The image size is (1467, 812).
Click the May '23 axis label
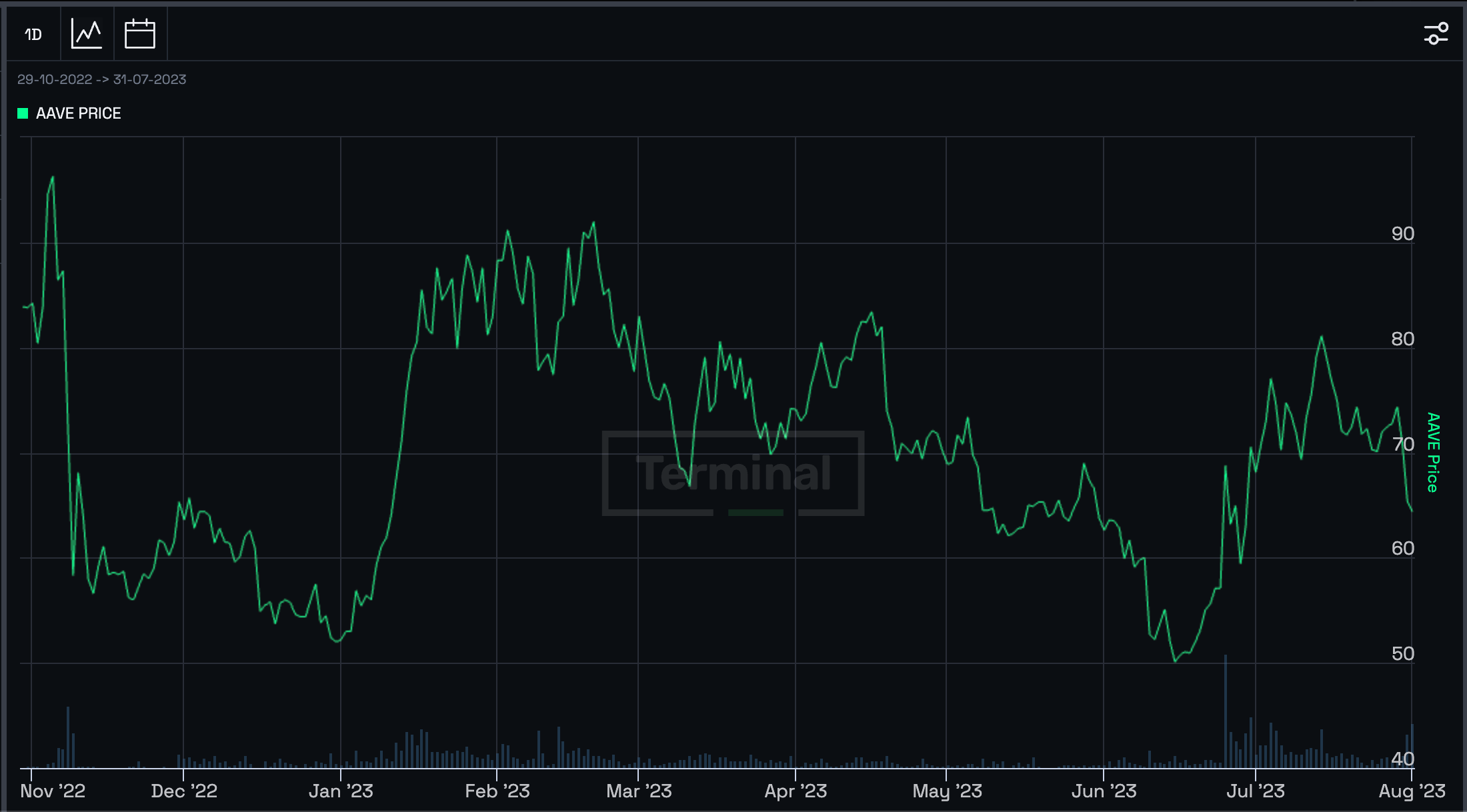pyautogui.click(x=947, y=791)
